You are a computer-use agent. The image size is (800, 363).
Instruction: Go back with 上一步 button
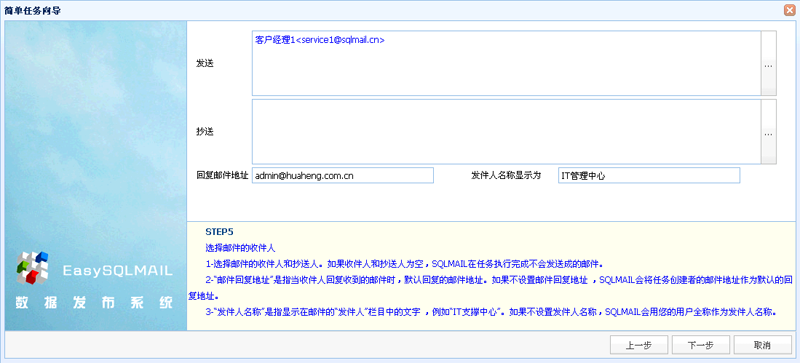tap(639, 345)
